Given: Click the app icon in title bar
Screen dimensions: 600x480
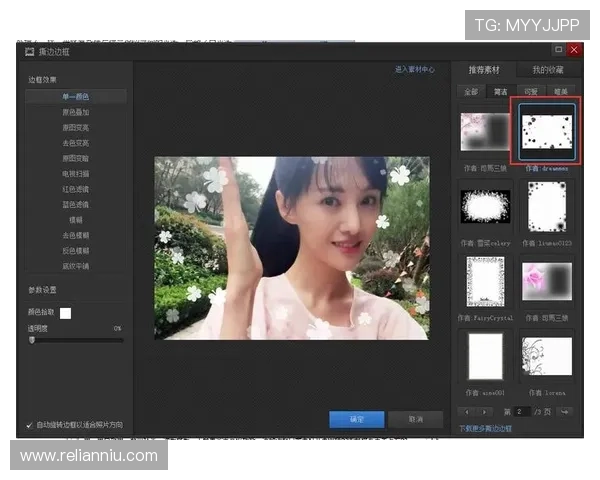Looking at the screenshot, I should click(30, 49).
